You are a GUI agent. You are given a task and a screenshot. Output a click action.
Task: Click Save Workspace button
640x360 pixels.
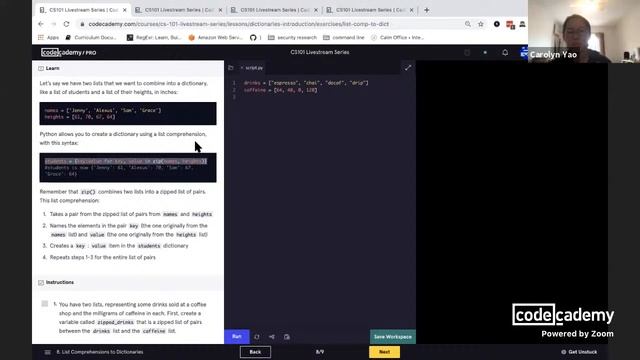(393, 337)
